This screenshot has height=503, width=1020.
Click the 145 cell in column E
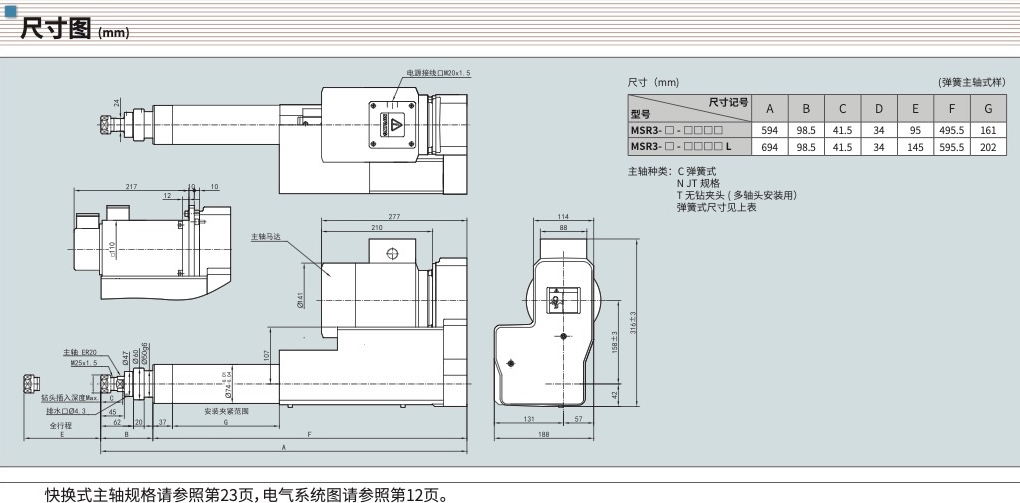(915, 147)
